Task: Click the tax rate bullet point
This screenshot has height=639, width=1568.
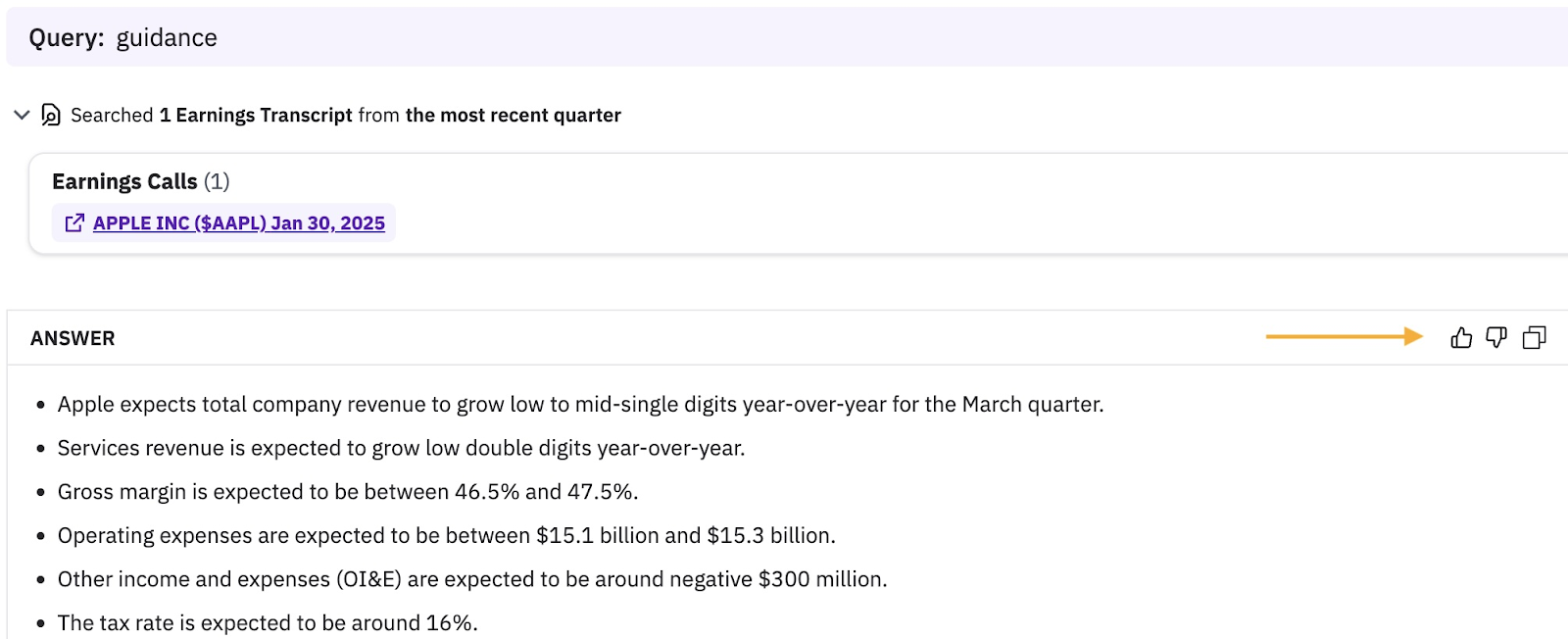Action: (x=268, y=623)
